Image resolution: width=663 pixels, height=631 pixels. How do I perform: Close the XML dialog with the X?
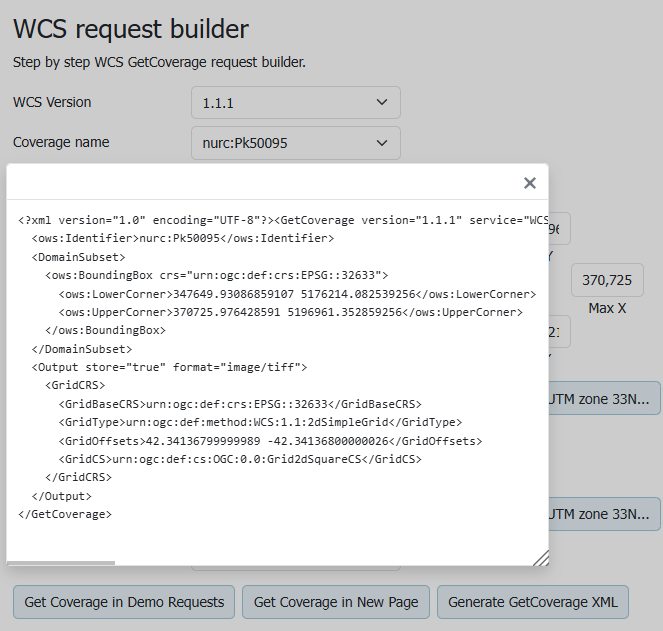[x=530, y=183]
